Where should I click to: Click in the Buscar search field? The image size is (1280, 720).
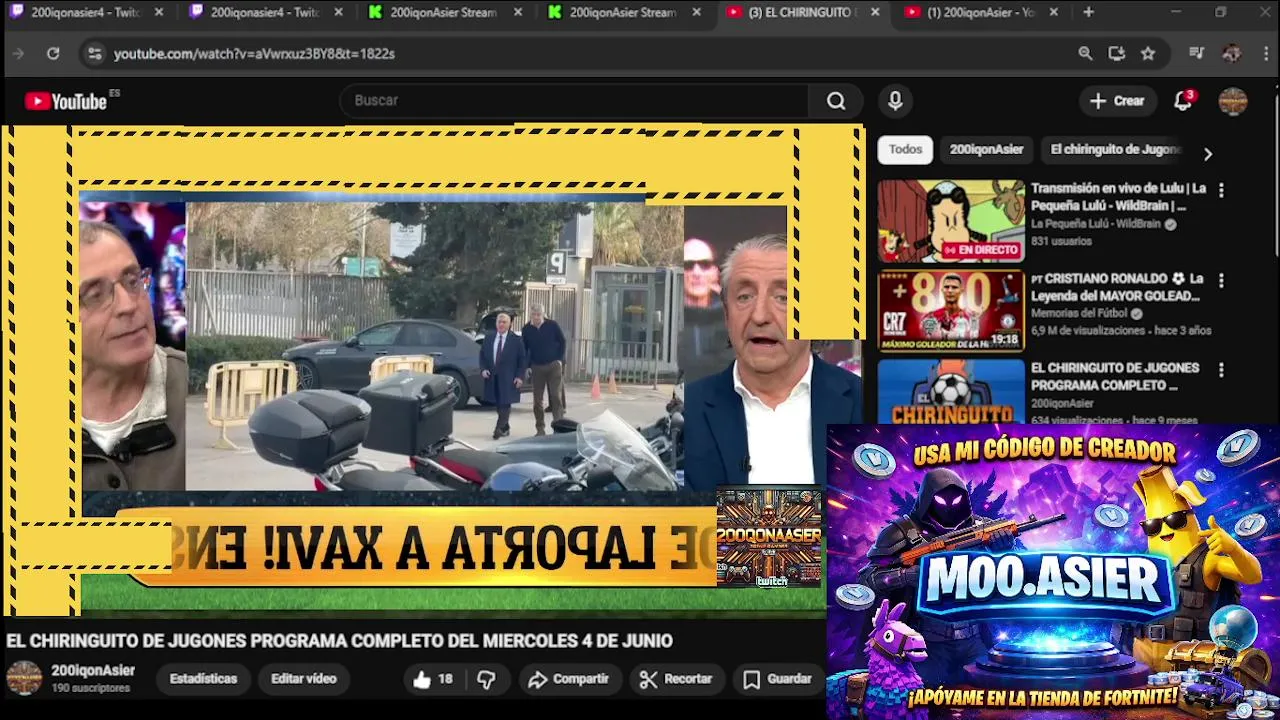click(x=575, y=100)
